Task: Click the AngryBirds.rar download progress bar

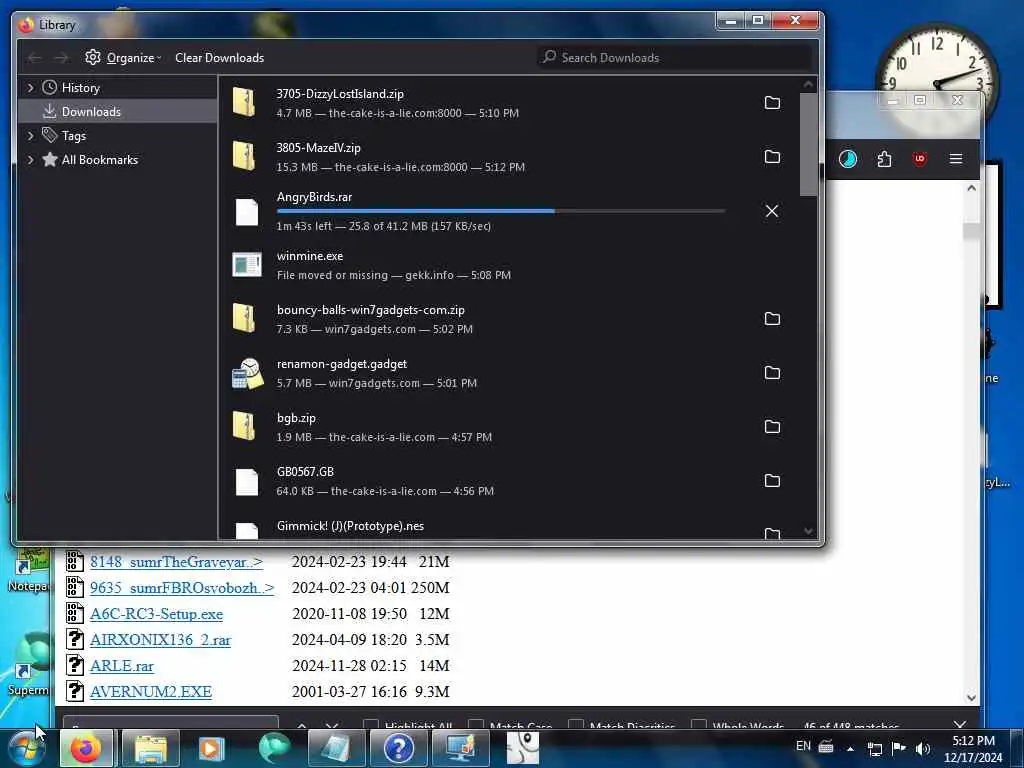Action: click(x=501, y=211)
